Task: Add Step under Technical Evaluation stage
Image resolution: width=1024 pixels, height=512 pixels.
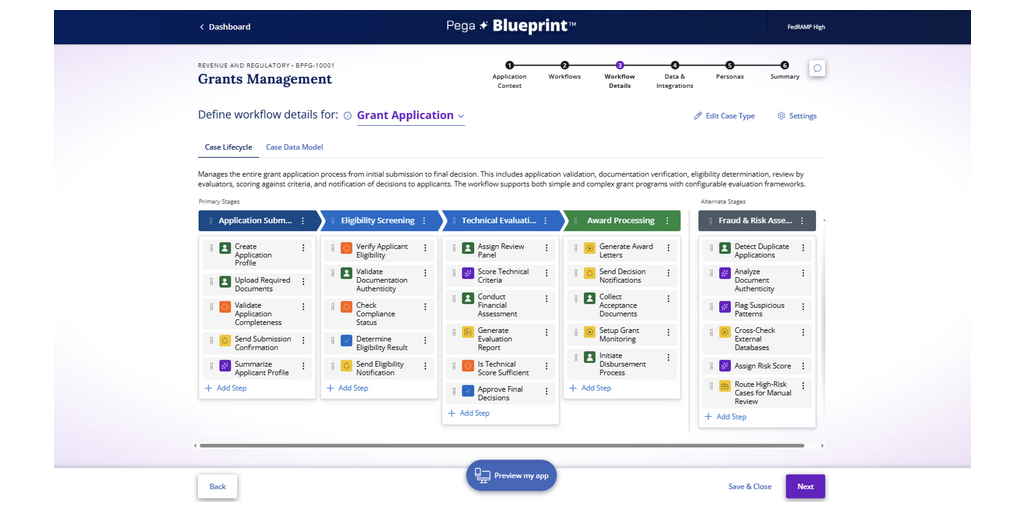Action: [469, 413]
